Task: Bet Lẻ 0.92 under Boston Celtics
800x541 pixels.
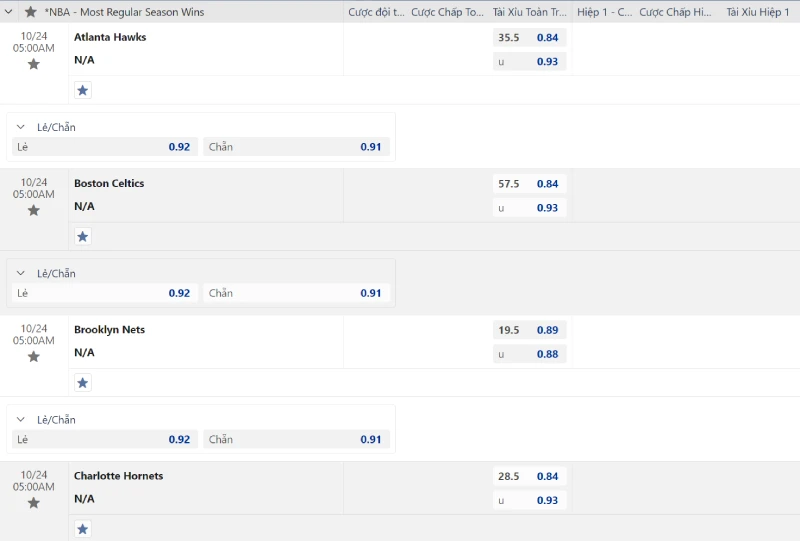Action: tap(105, 293)
